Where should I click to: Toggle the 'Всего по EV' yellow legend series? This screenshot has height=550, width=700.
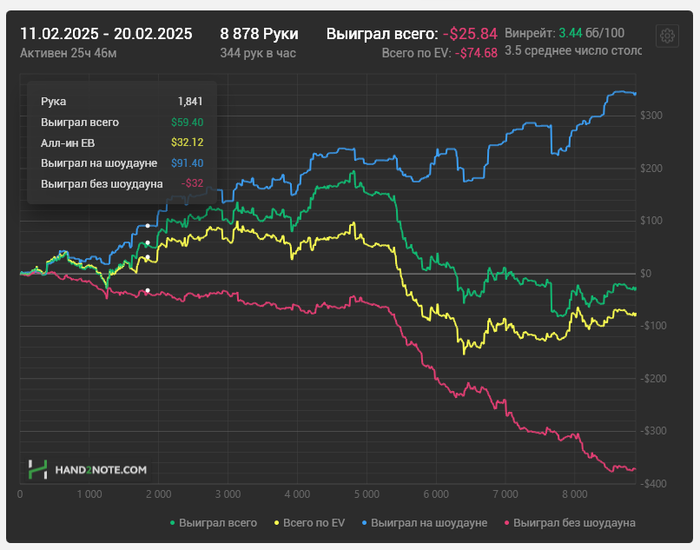pos(309,523)
